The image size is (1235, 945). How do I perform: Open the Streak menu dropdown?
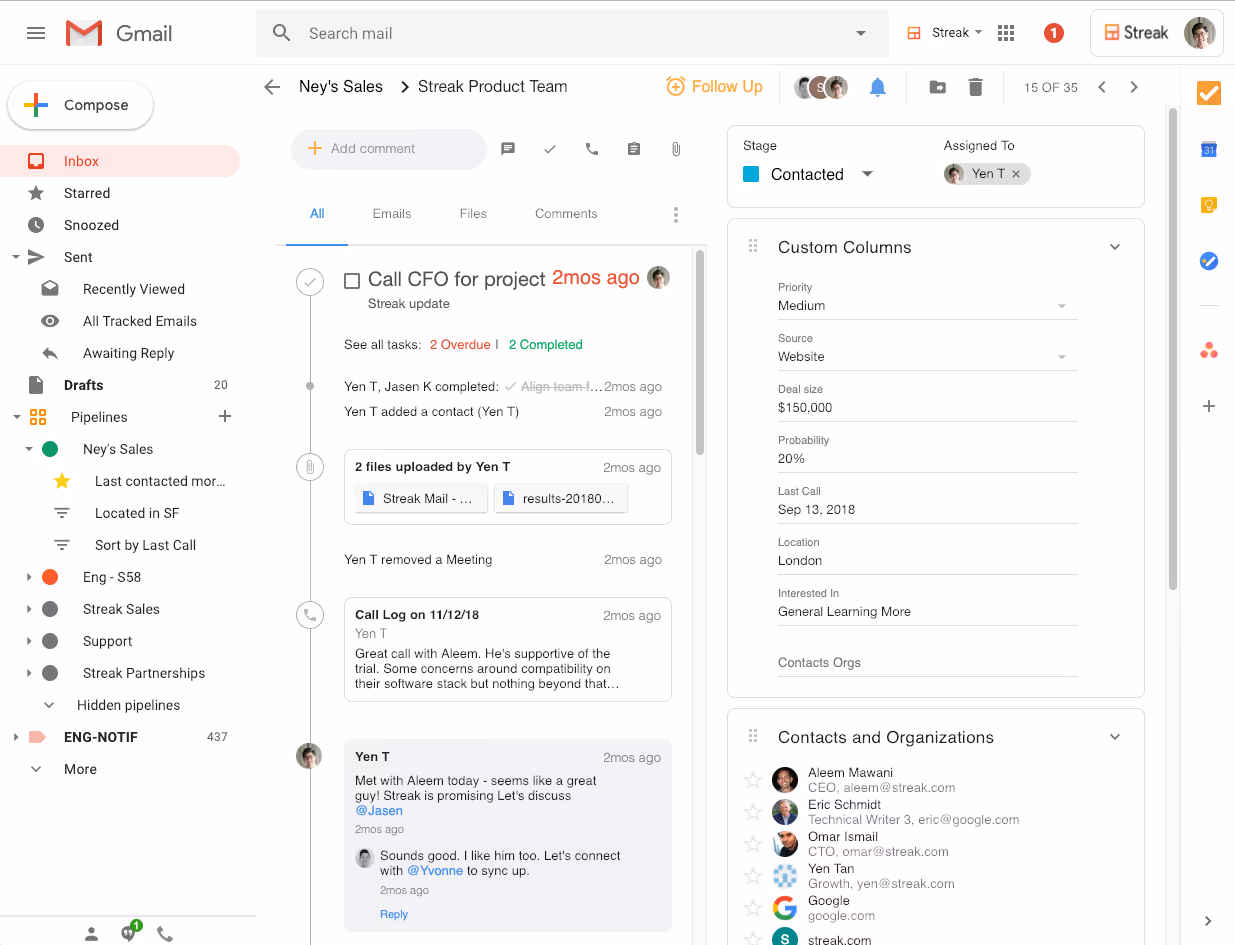(x=945, y=33)
